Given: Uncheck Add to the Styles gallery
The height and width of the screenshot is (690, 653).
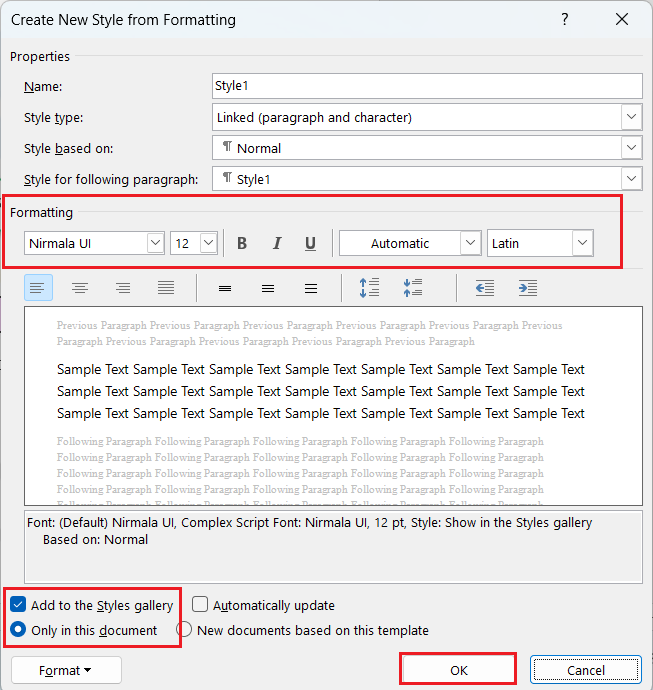Looking at the screenshot, I should pos(18,605).
